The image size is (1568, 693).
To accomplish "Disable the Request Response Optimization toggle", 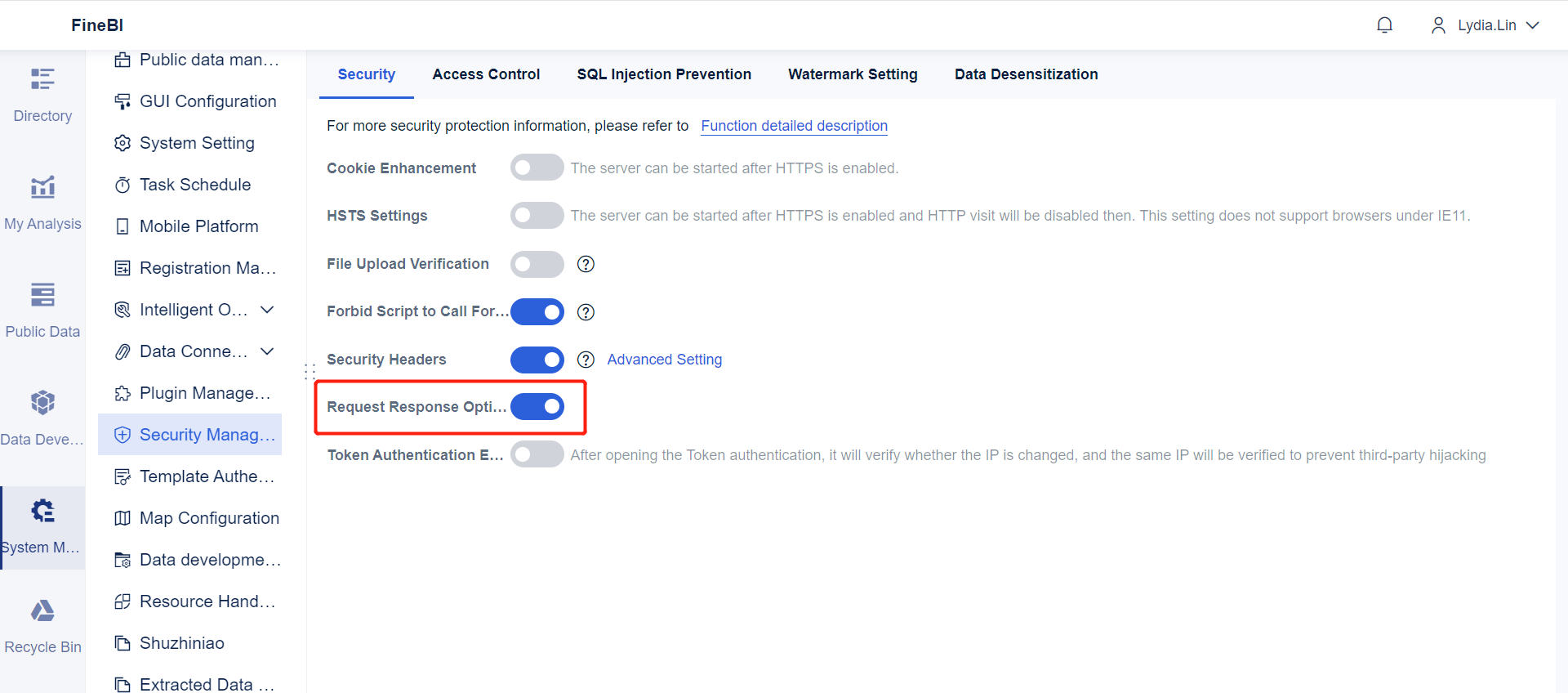I will 537,406.
